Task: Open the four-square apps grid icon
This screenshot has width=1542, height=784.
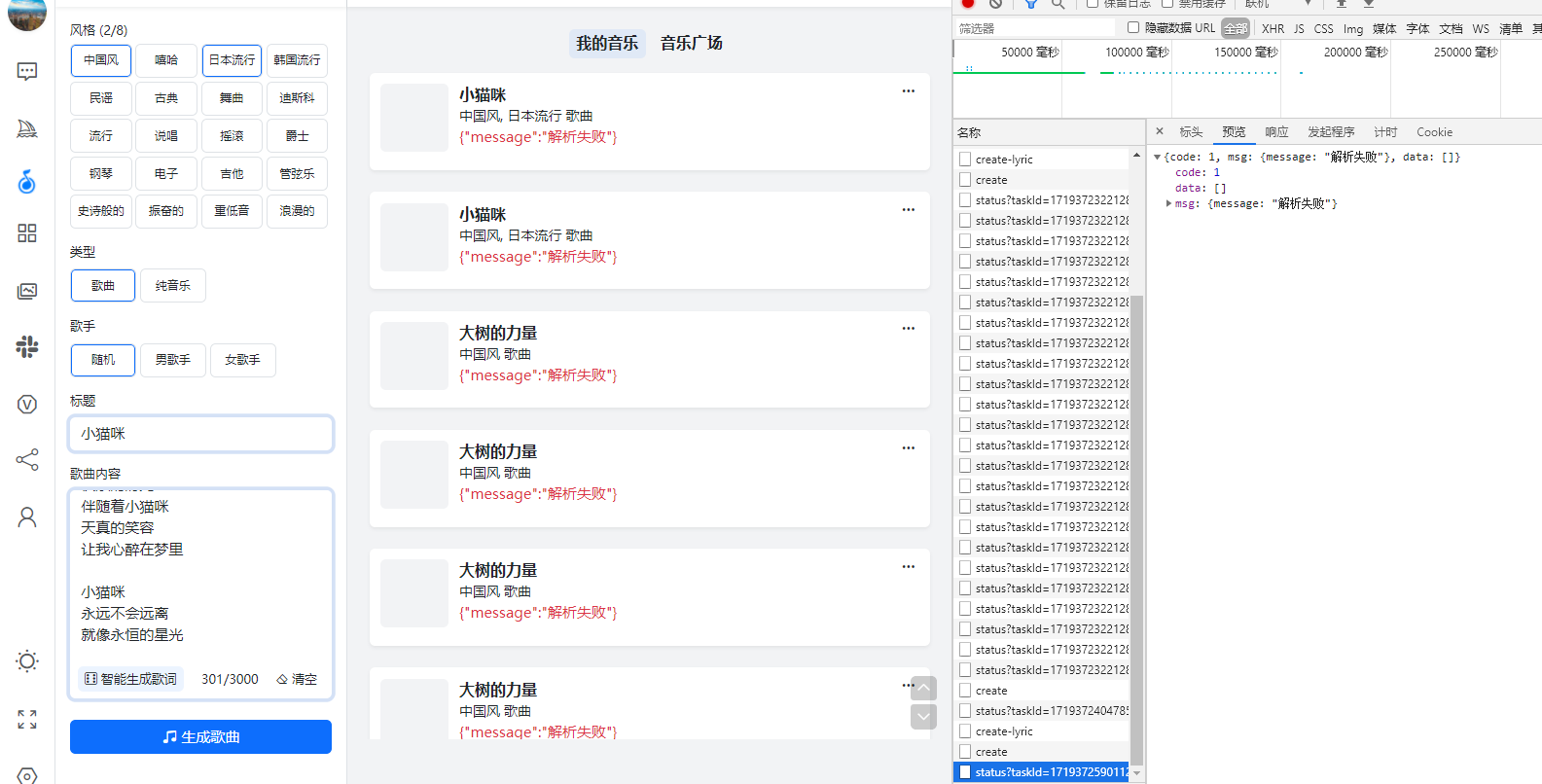Action: point(27,233)
